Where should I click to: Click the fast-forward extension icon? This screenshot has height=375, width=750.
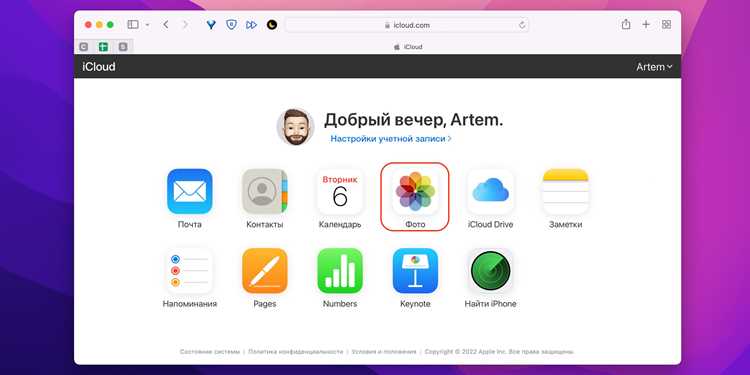coord(252,25)
